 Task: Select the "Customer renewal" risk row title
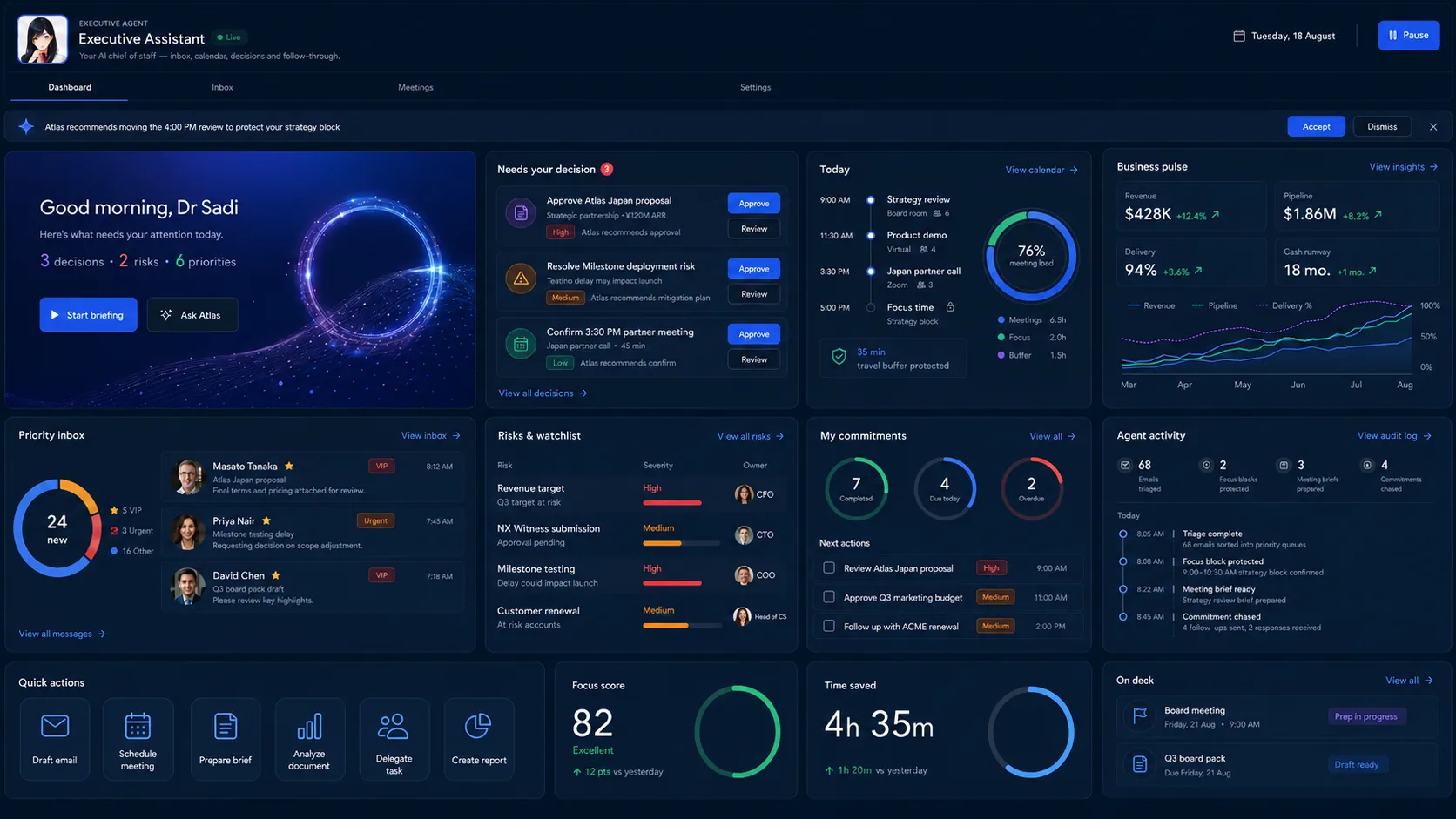click(538, 611)
